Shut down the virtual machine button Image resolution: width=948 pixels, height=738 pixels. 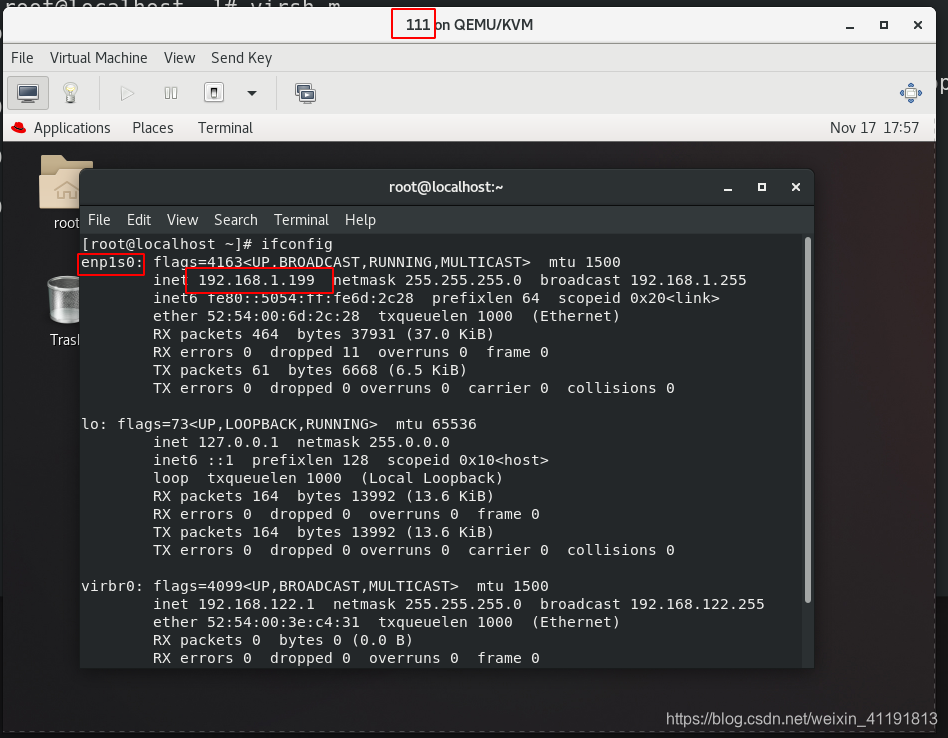pyautogui.click(x=214, y=92)
